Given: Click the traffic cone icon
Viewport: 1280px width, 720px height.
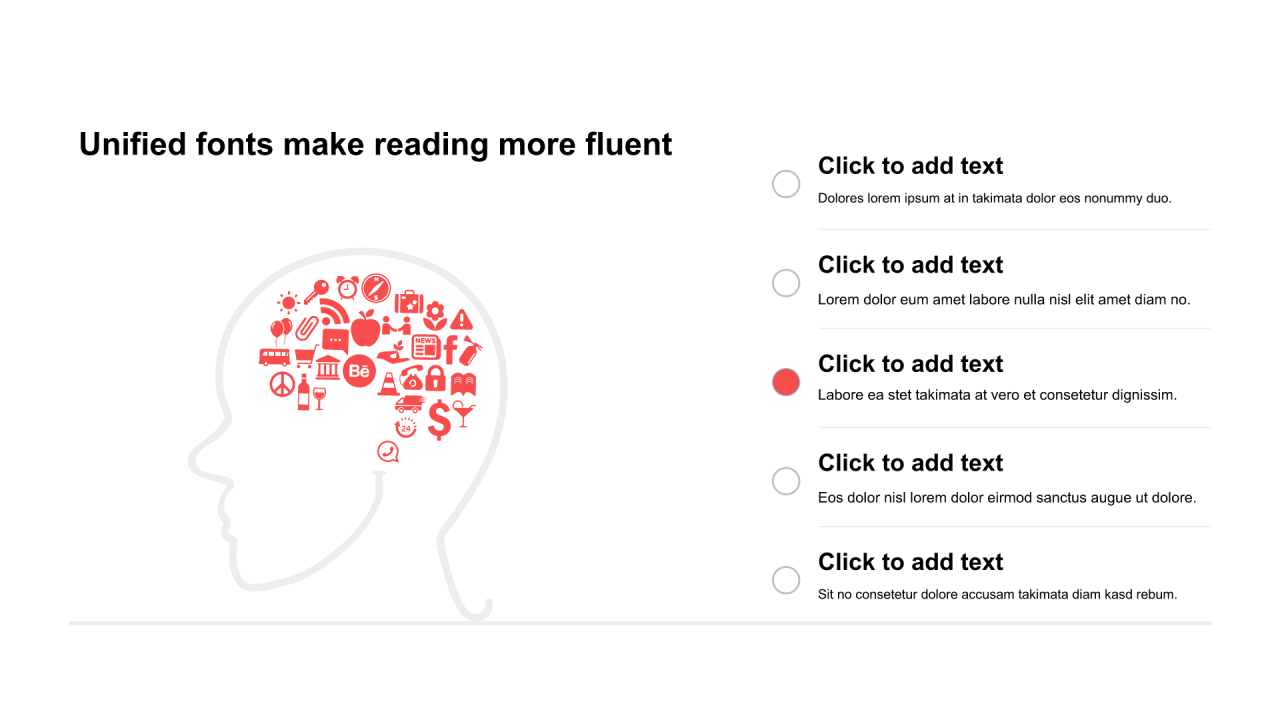Looking at the screenshot, I should click(x=388, y=382).
